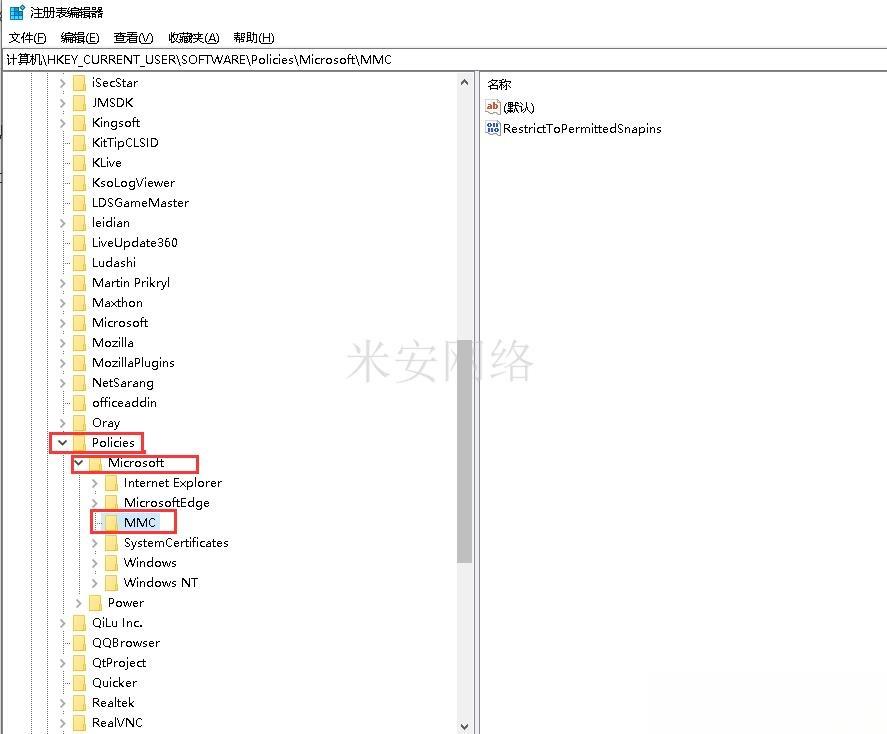Select the Ludashi folder icon
The width and height of the screenshot is (887, 734).
pyautogui.click(x=80, y=263)
